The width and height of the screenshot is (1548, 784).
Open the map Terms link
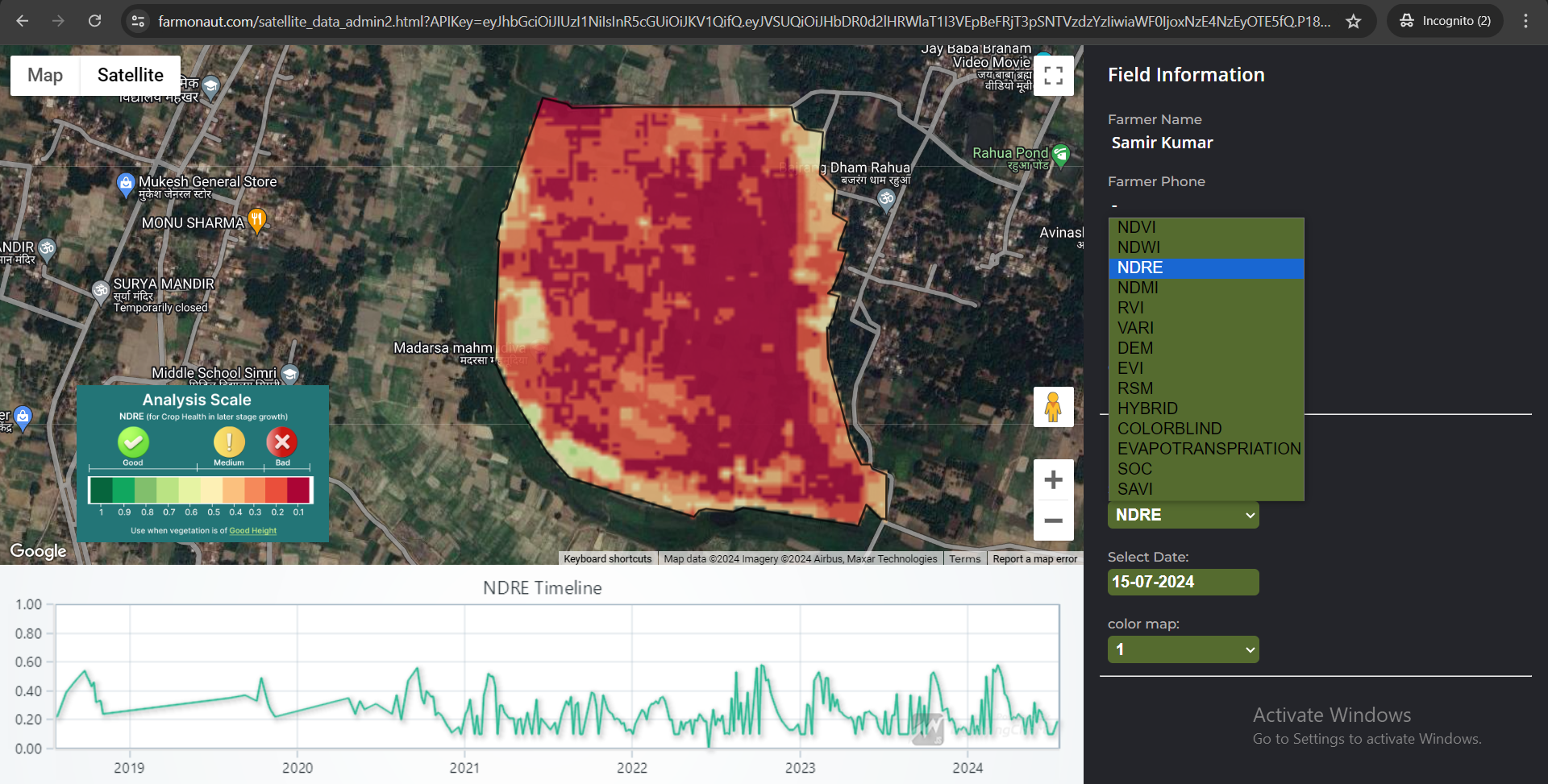tap(965, 558)
